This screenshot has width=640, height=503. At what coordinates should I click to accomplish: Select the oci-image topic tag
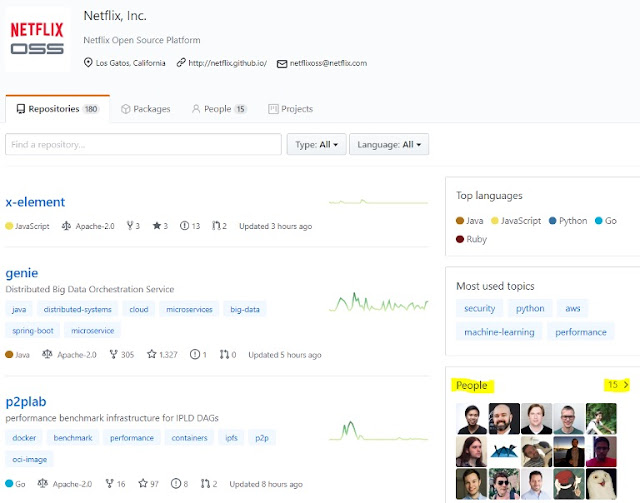tap(29, 460)
